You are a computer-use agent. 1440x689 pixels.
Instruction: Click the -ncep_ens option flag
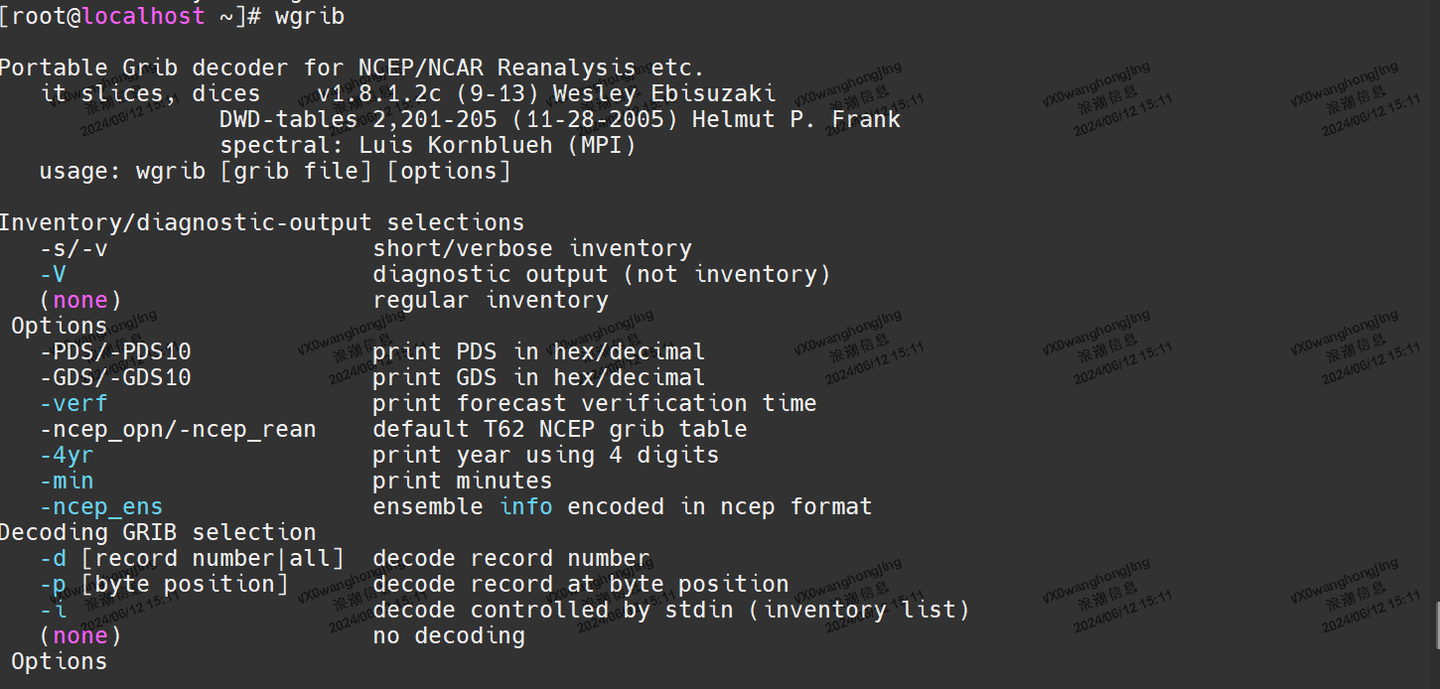101,507
